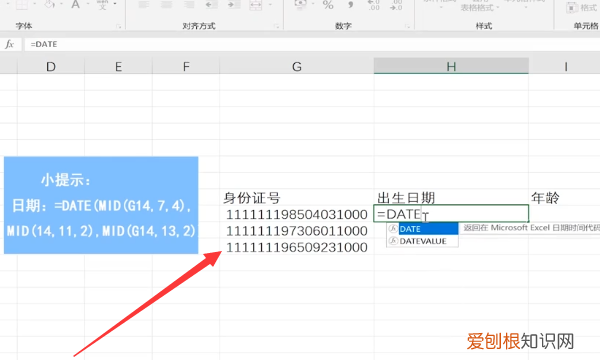Expand the font color dropdown arrow
This screenshot has height=360, width=600.
tap(88, 4)
